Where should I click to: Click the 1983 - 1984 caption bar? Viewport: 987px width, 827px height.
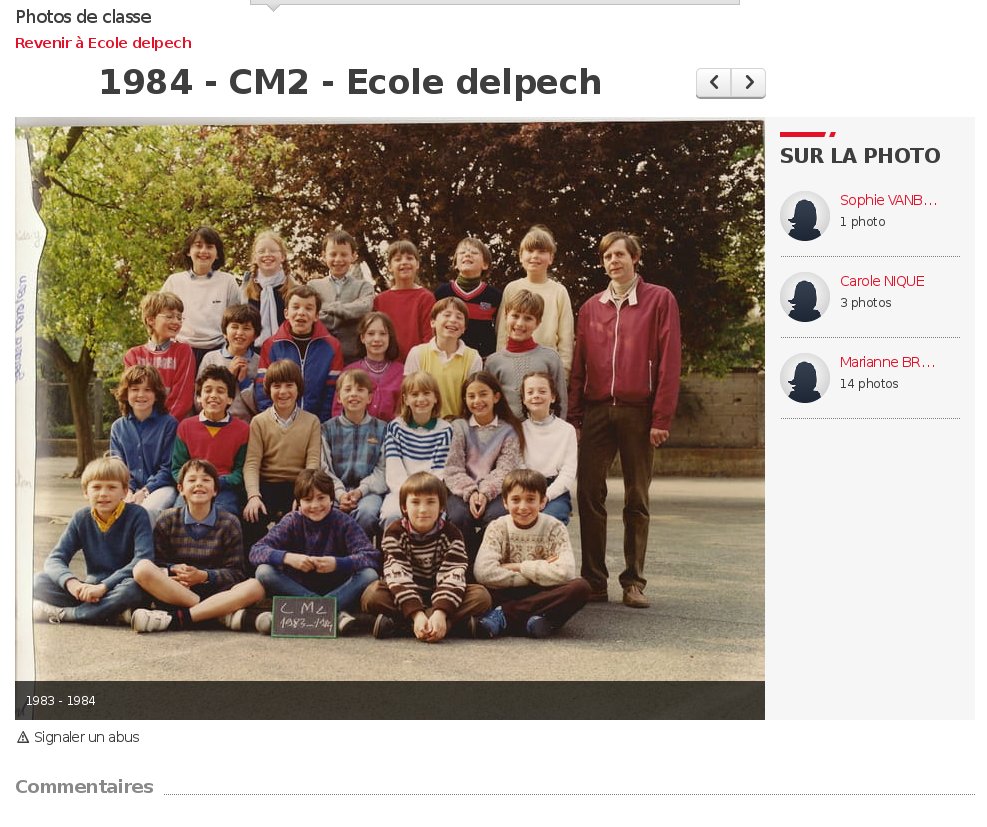390,700
